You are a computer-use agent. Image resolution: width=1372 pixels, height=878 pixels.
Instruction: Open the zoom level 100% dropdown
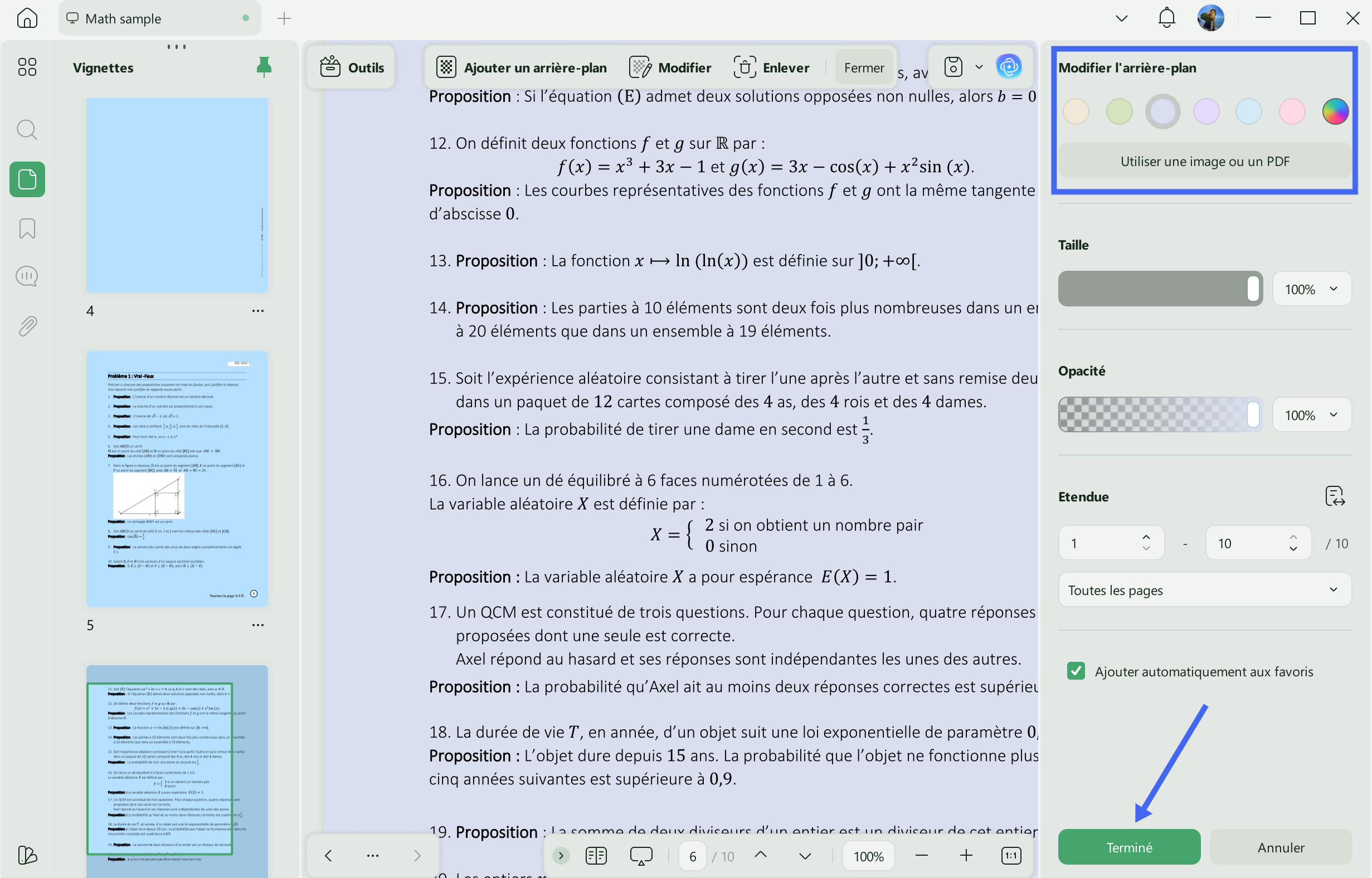pos(868,855)
